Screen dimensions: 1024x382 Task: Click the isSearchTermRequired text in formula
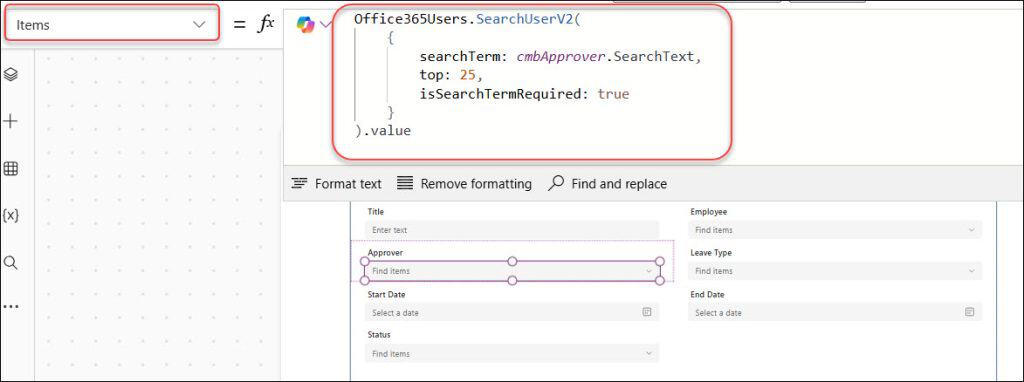pyautogui.click(x=504, y=94)
